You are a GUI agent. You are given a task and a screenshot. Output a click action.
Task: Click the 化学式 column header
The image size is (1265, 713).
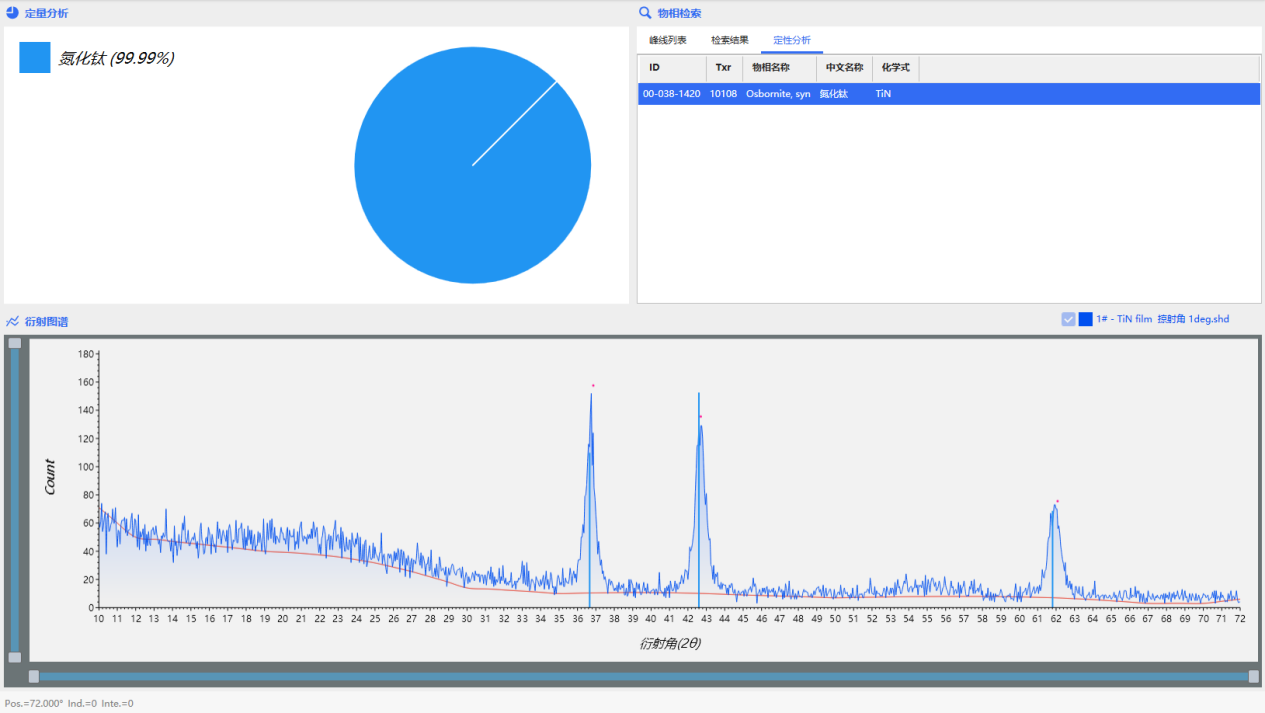(x=895, y=68)
